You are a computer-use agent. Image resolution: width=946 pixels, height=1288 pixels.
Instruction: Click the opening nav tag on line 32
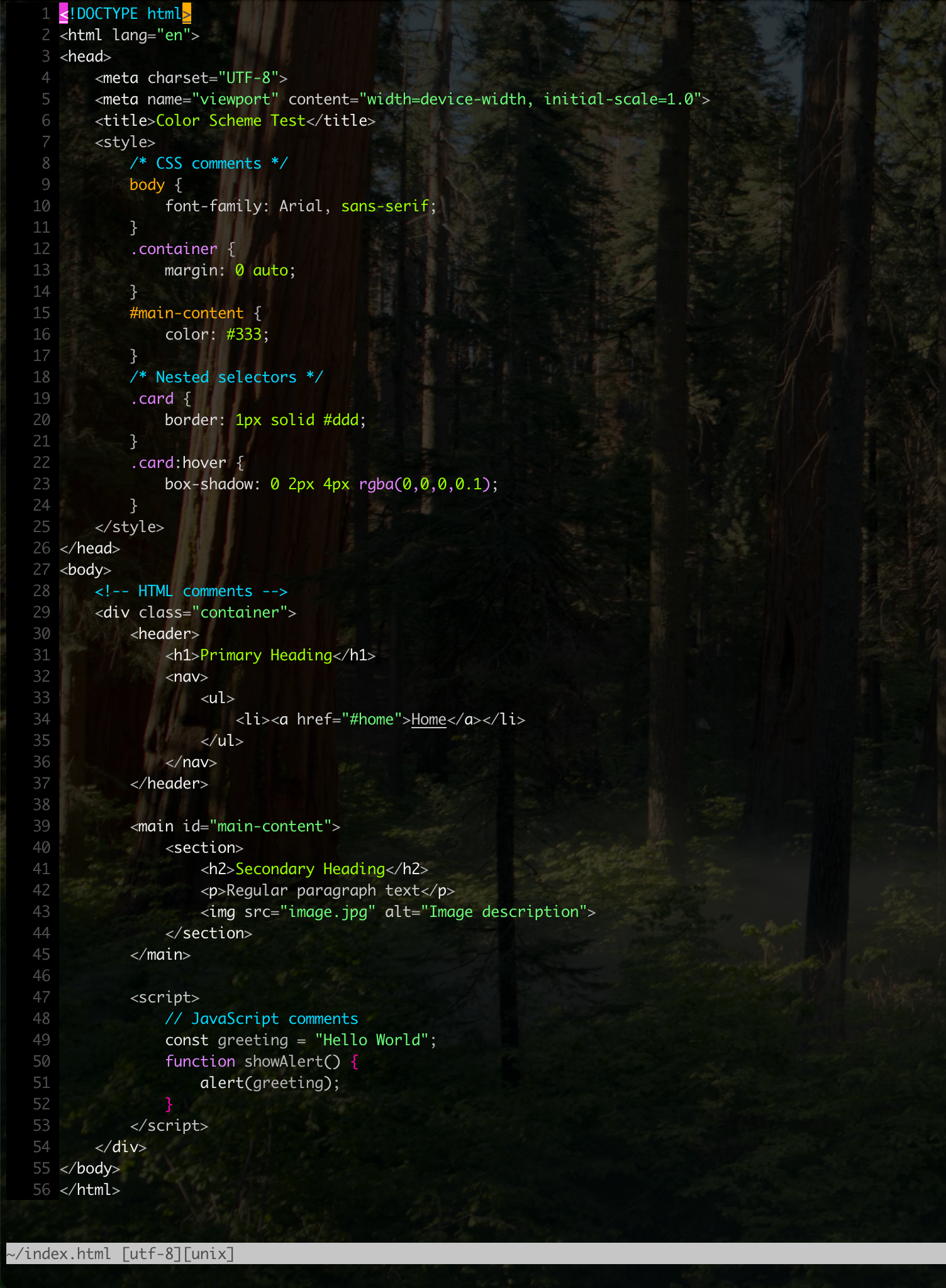point(187,676)
